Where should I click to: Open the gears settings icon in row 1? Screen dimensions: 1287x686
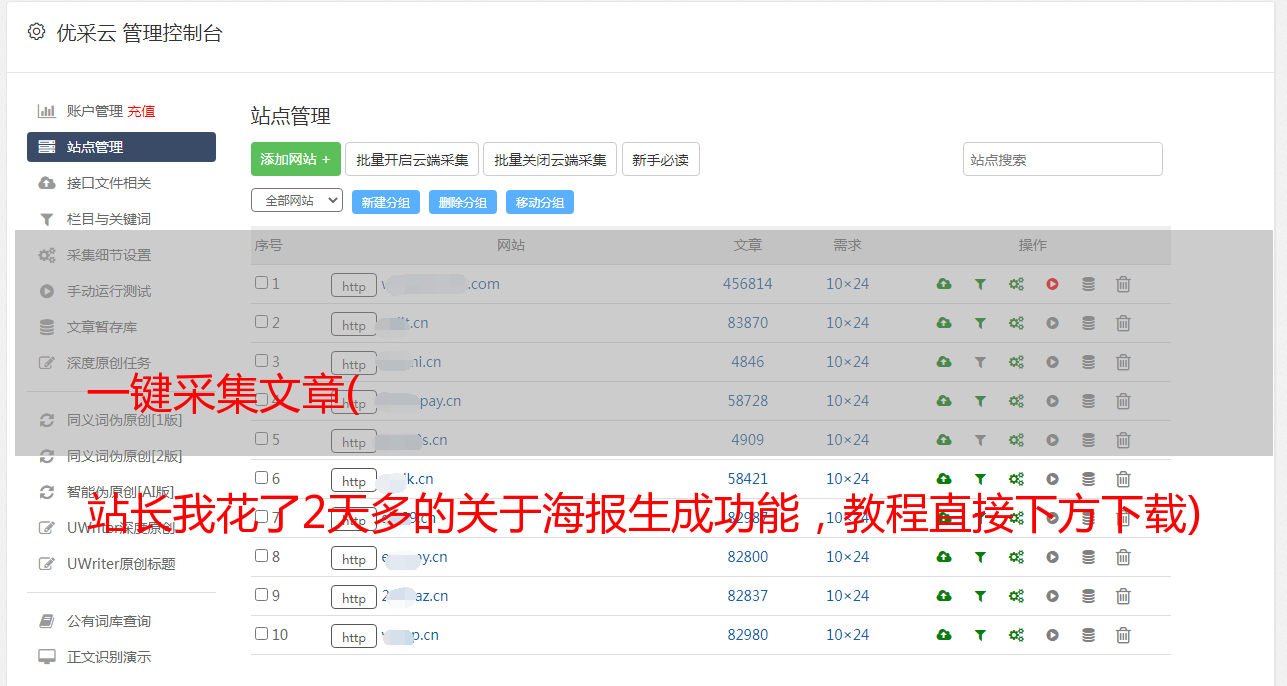tap(1016, 284)
